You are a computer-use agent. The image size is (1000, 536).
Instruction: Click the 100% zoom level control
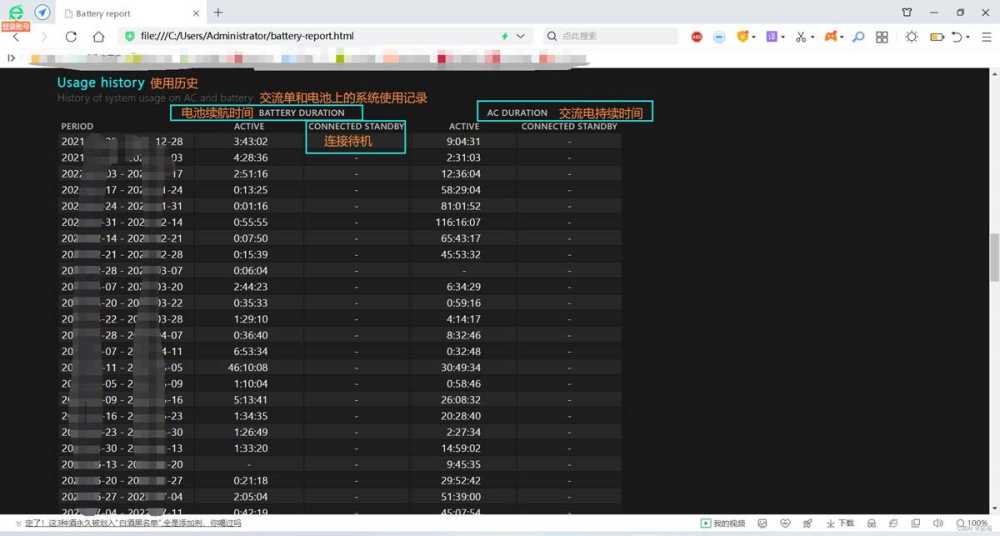tap(971, 523)
